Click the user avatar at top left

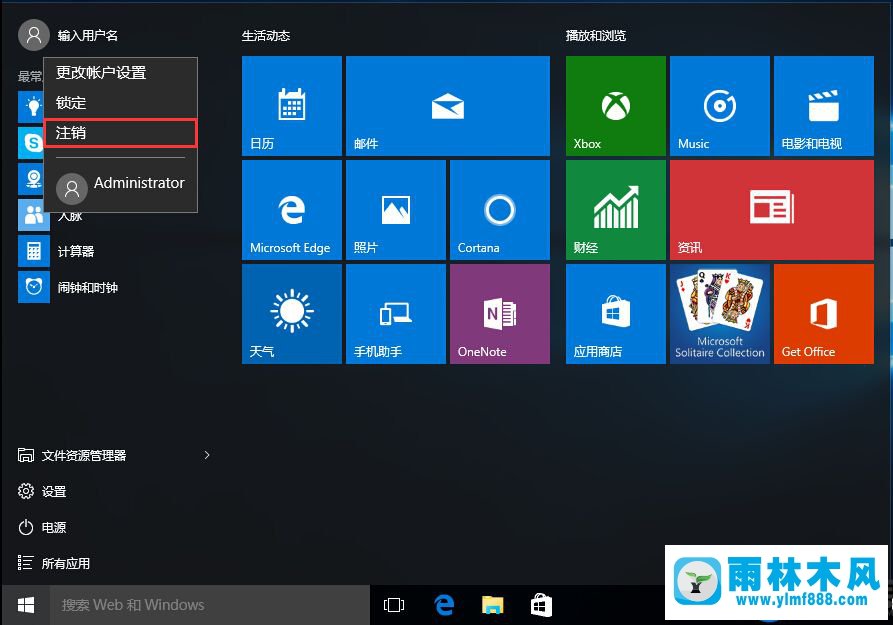34,35
